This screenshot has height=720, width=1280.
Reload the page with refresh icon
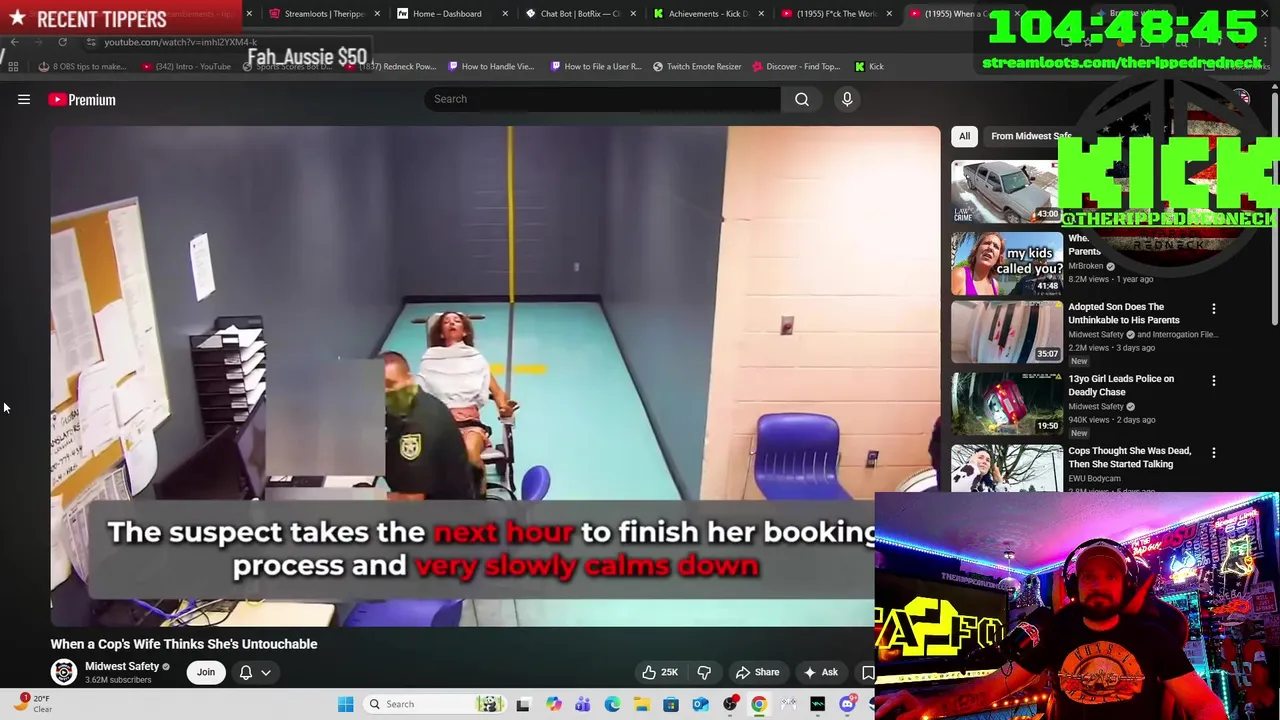pos(62,42)
